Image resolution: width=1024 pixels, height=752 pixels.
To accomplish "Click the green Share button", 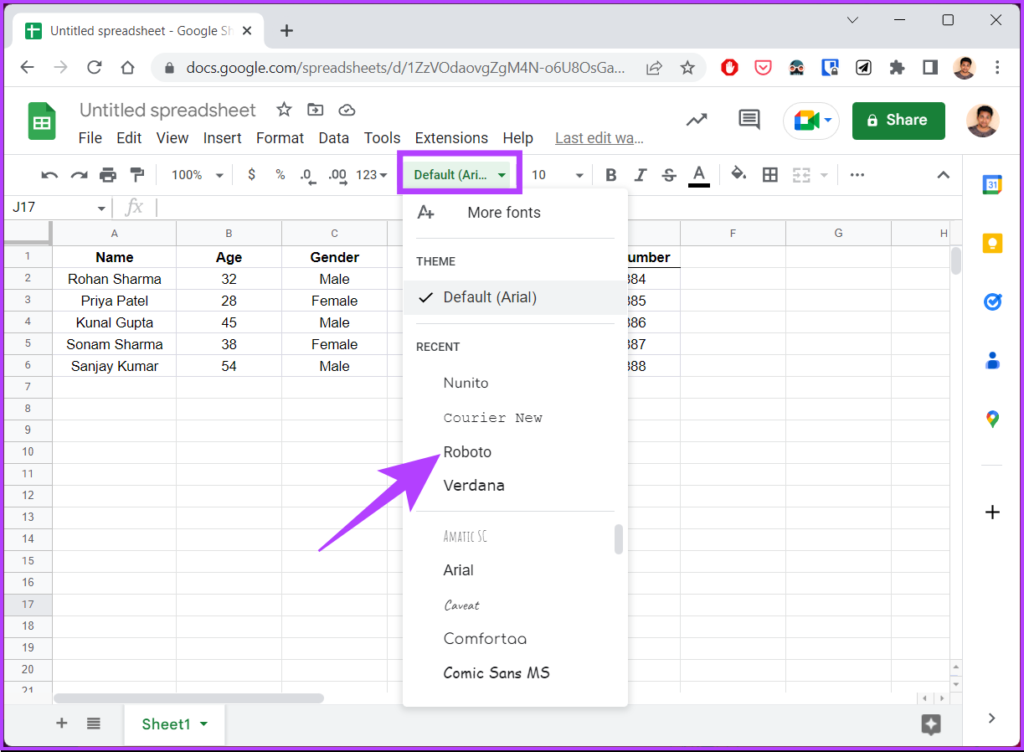I will [897, 120].
